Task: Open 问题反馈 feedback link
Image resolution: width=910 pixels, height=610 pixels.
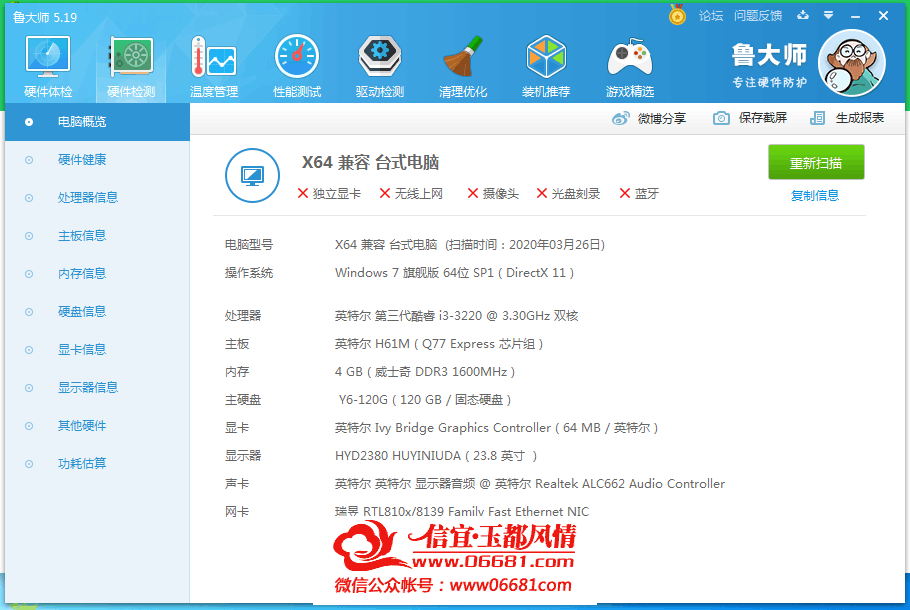Action: pos(758,16)
